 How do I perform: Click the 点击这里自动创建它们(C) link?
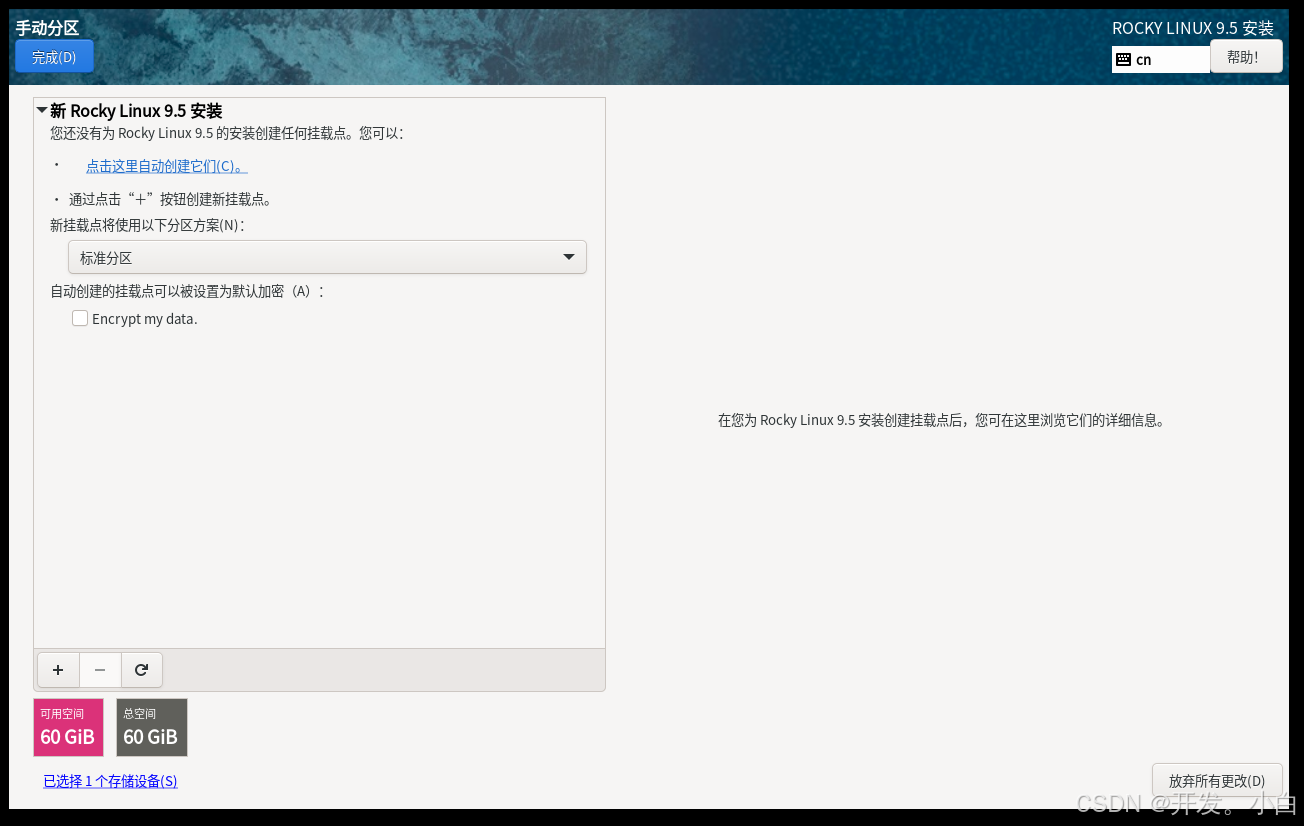pos(167,166)
